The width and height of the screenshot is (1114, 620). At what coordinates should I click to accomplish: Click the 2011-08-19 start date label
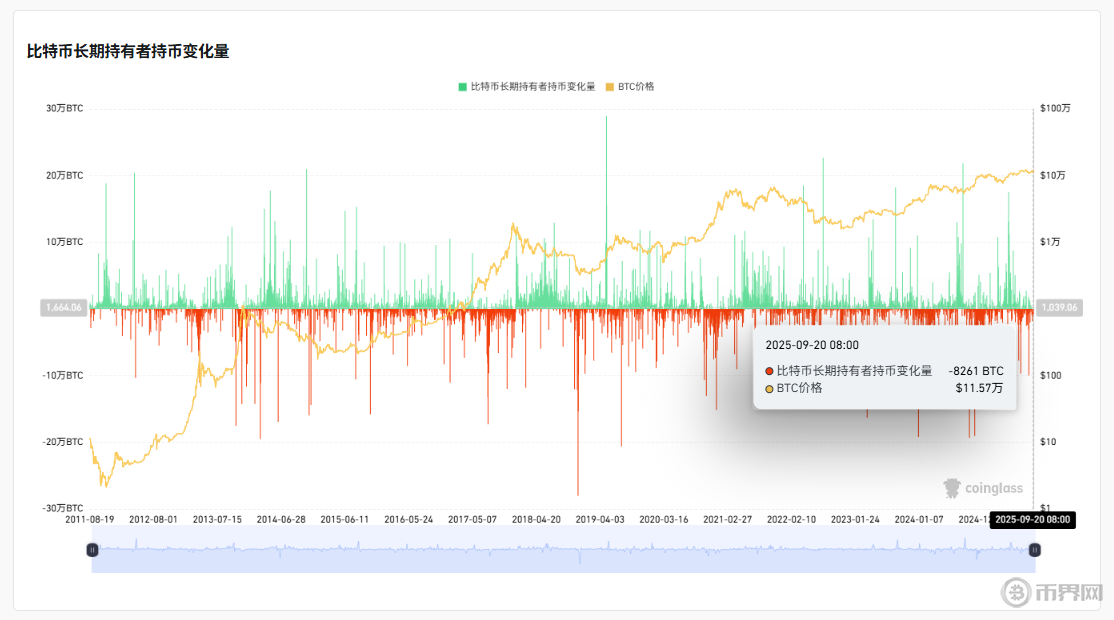(90, 520)
